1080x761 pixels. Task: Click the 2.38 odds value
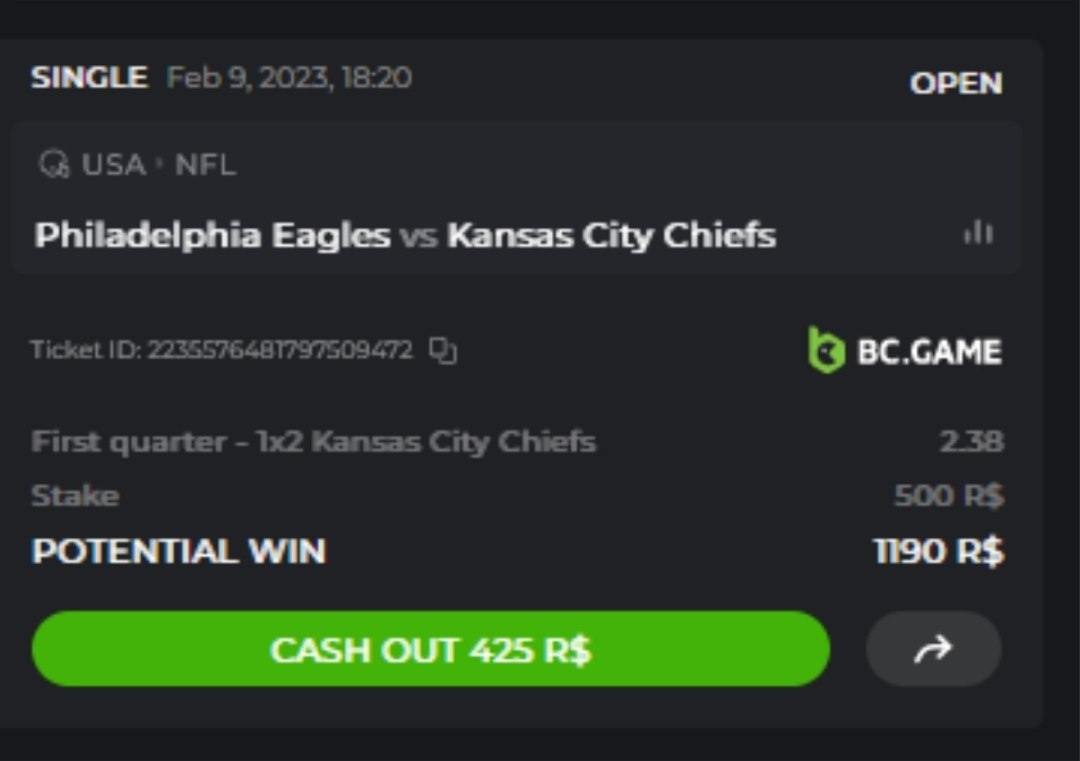tap(971, 441)
